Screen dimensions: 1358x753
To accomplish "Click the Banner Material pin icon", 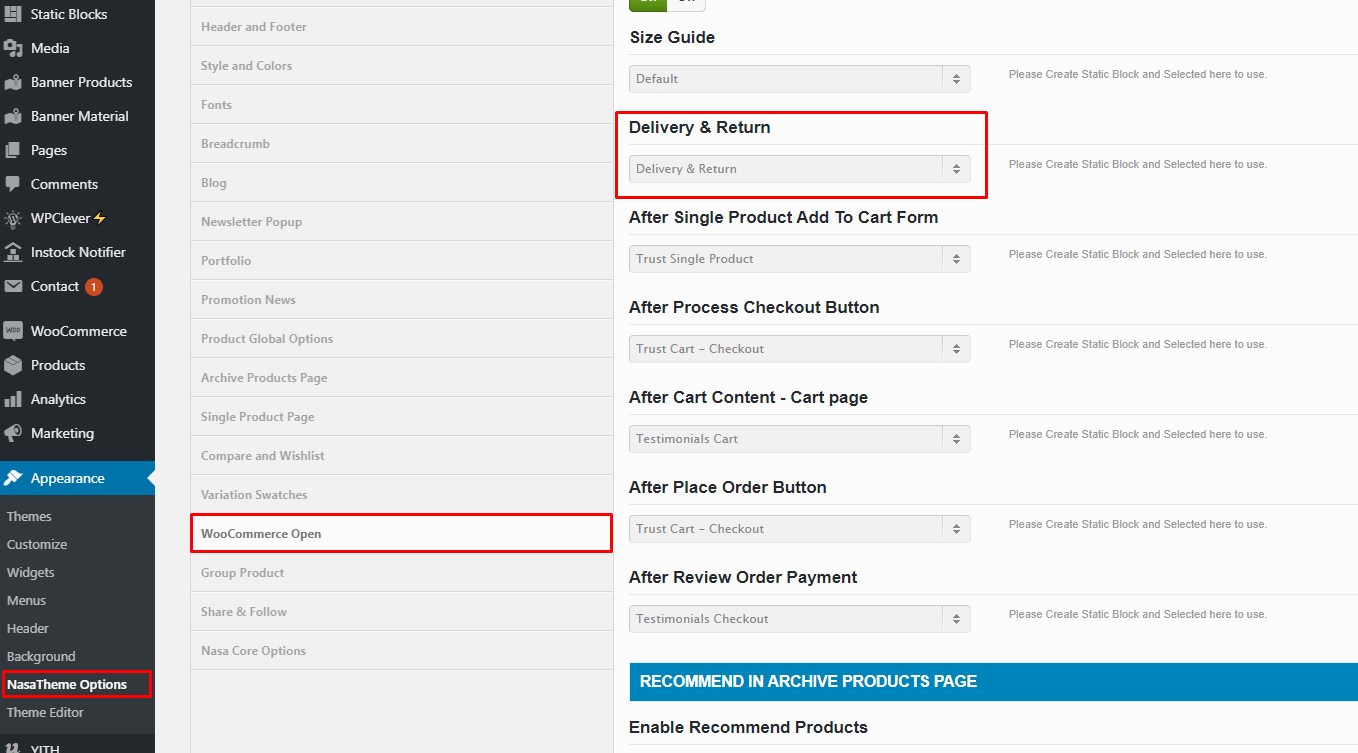I will click(x=13, y=116).
